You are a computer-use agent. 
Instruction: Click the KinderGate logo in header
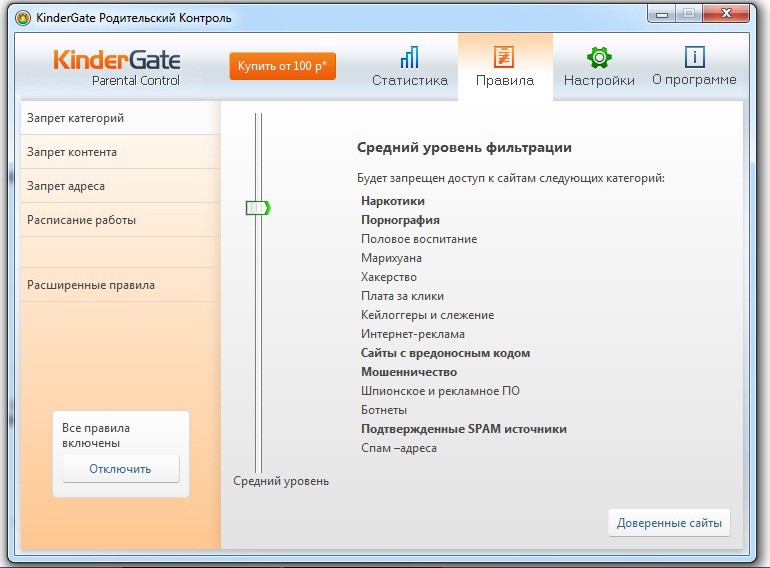(x=117, y=66)
